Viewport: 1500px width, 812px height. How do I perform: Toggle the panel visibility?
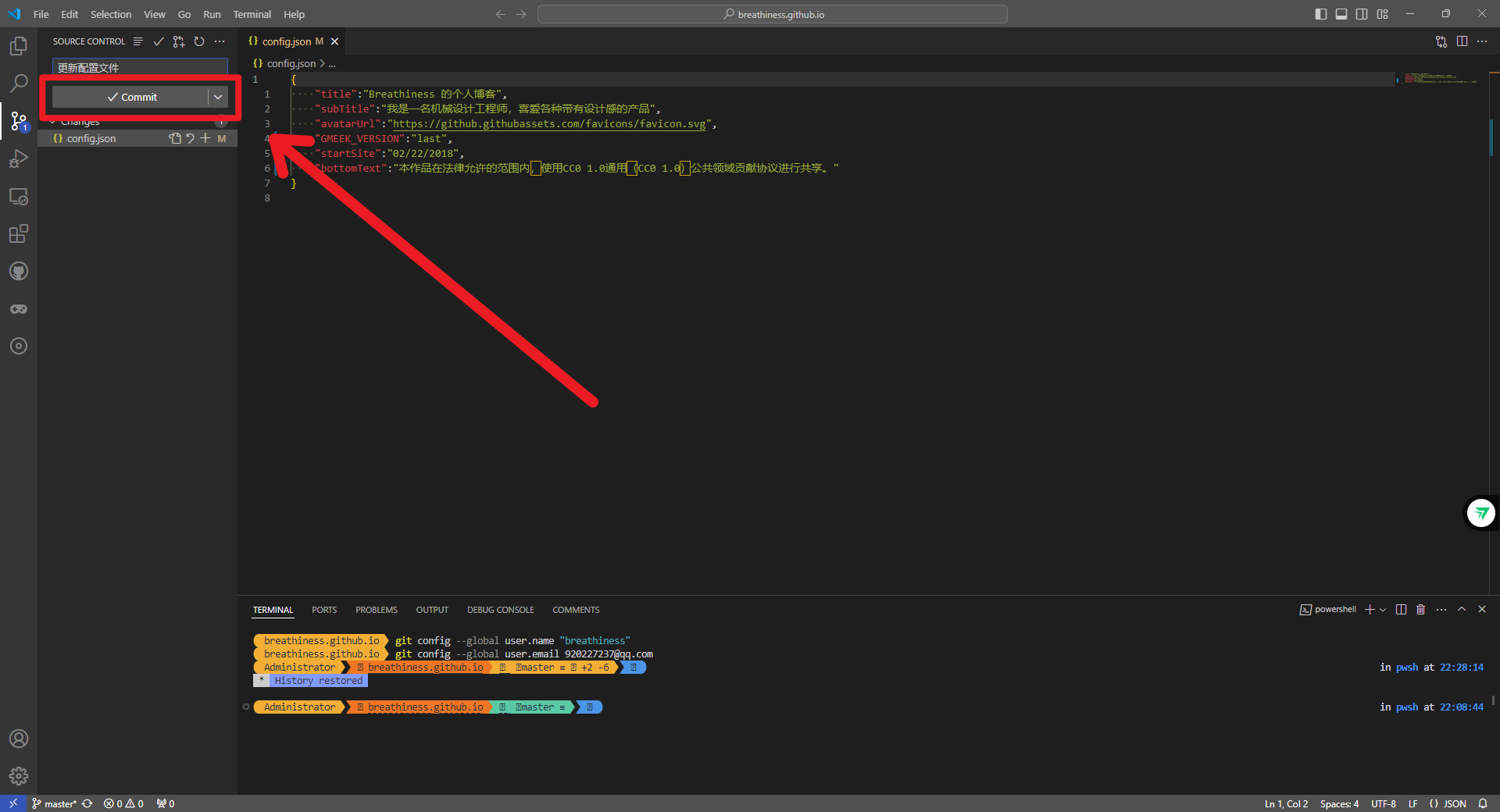[1341, 13]
